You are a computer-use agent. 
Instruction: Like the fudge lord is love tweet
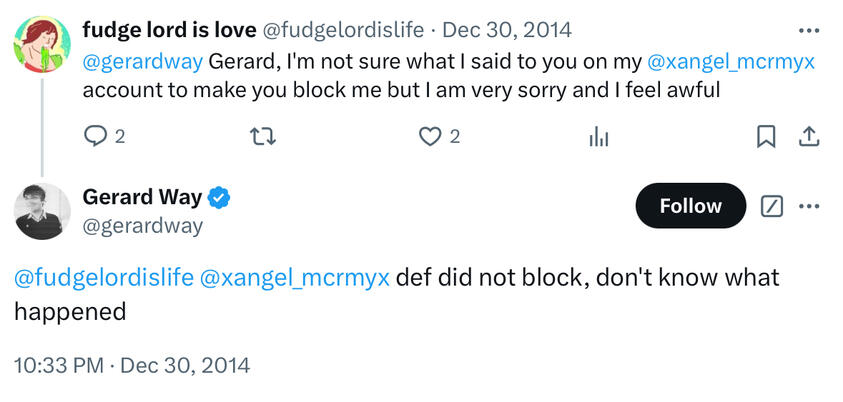430,137
